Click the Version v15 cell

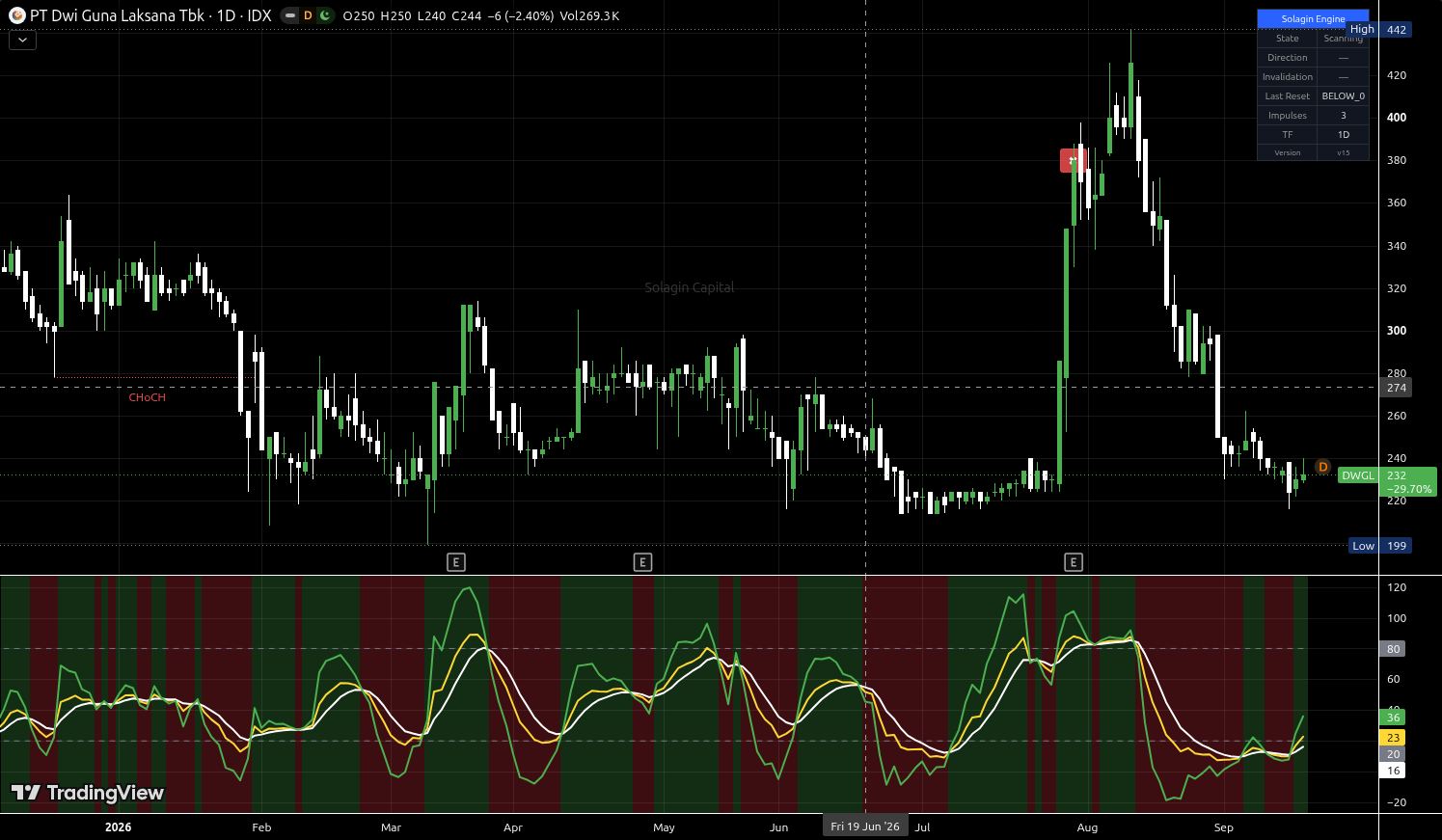coord(1343,153)
